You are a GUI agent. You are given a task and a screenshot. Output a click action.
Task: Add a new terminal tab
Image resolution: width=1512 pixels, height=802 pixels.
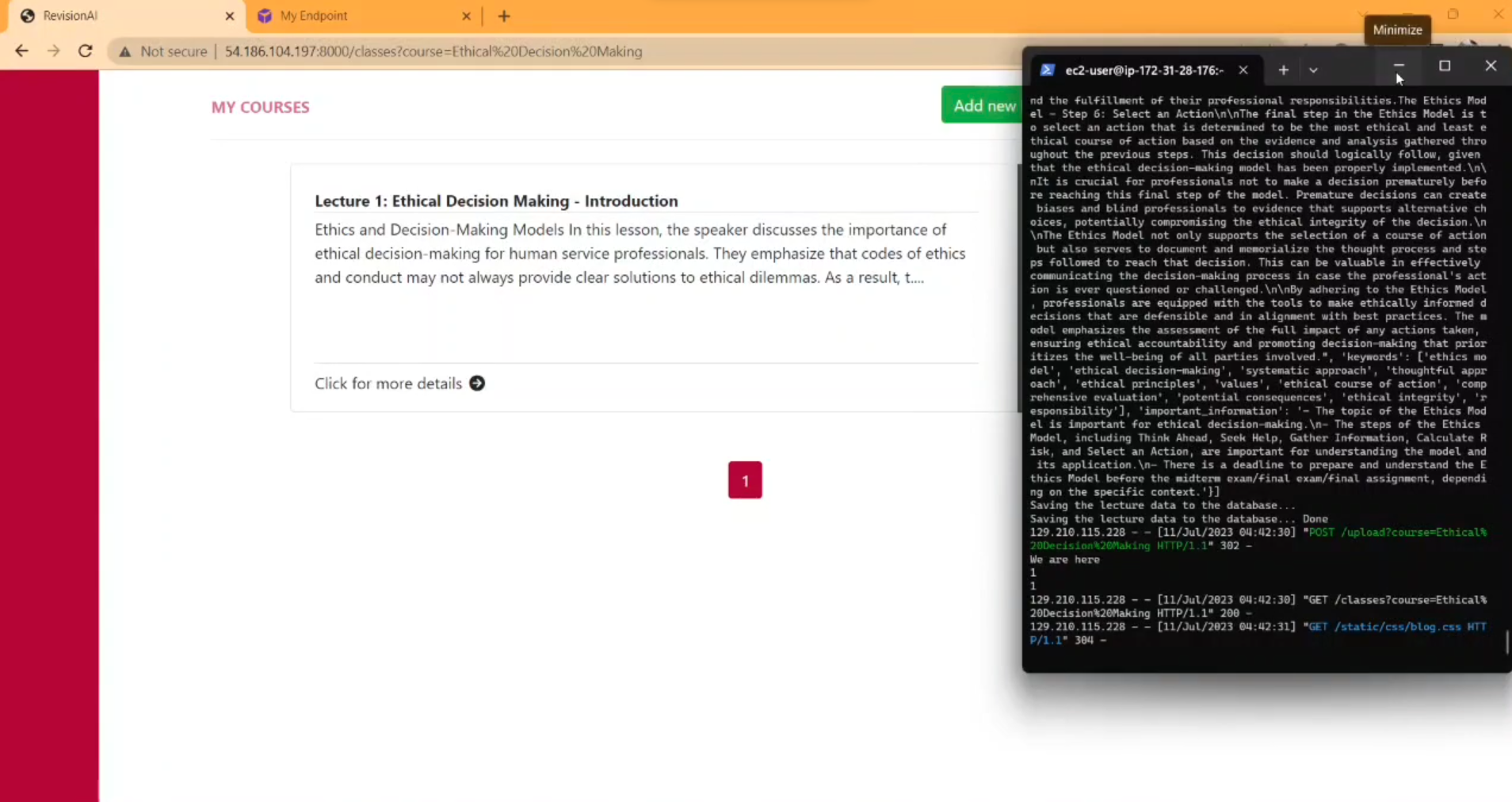pos(1284,71)
